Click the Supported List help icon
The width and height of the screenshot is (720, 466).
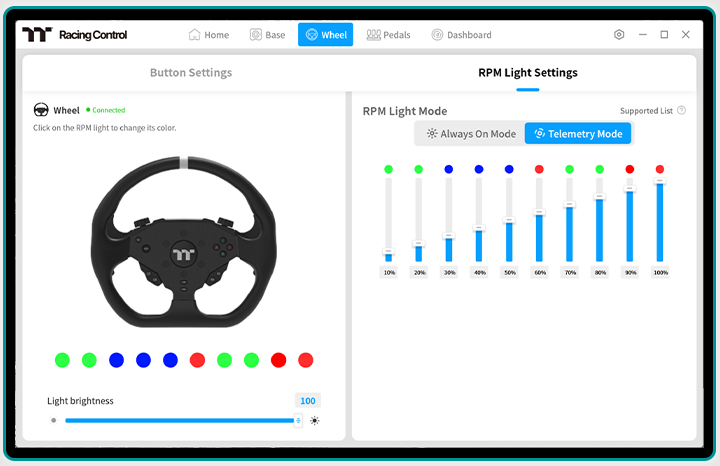click(x=681, y=110)
